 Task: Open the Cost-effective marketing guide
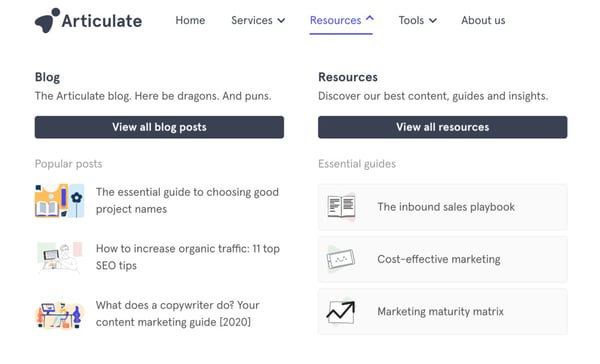pos(443,259)
